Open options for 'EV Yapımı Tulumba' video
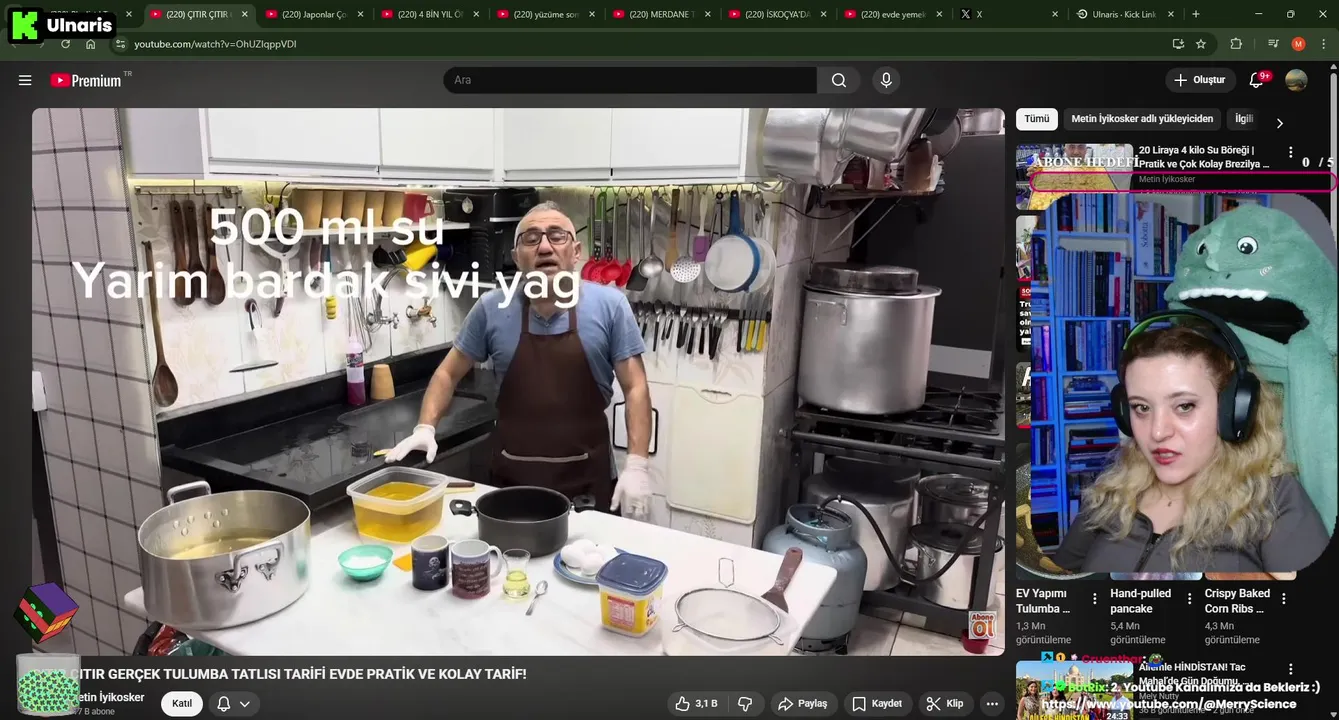1339x720 pixels. click(1095, 599)
